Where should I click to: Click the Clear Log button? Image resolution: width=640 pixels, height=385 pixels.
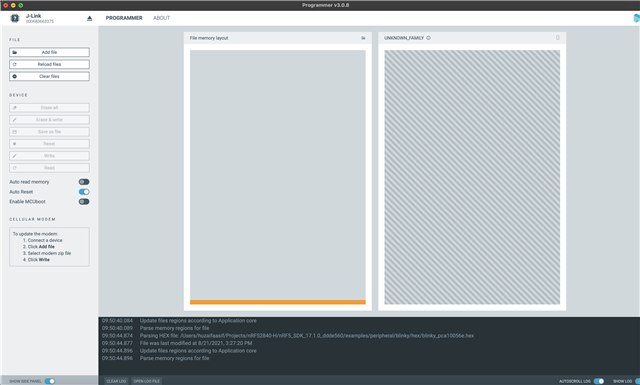pyautogui.click(x=116, y=381)
